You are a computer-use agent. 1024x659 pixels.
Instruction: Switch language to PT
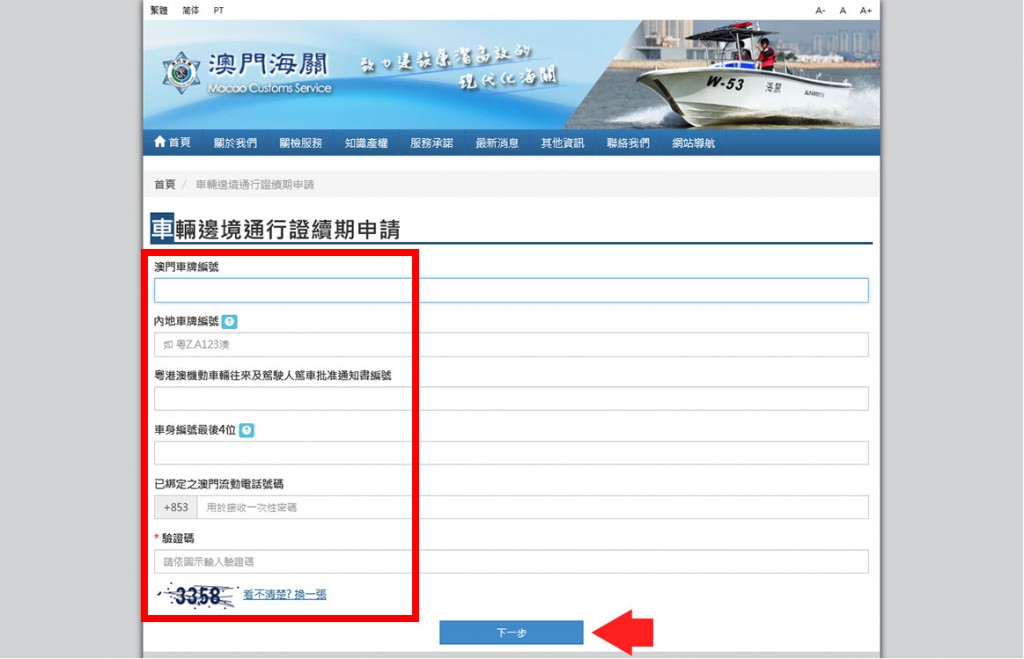coord(219,10)
